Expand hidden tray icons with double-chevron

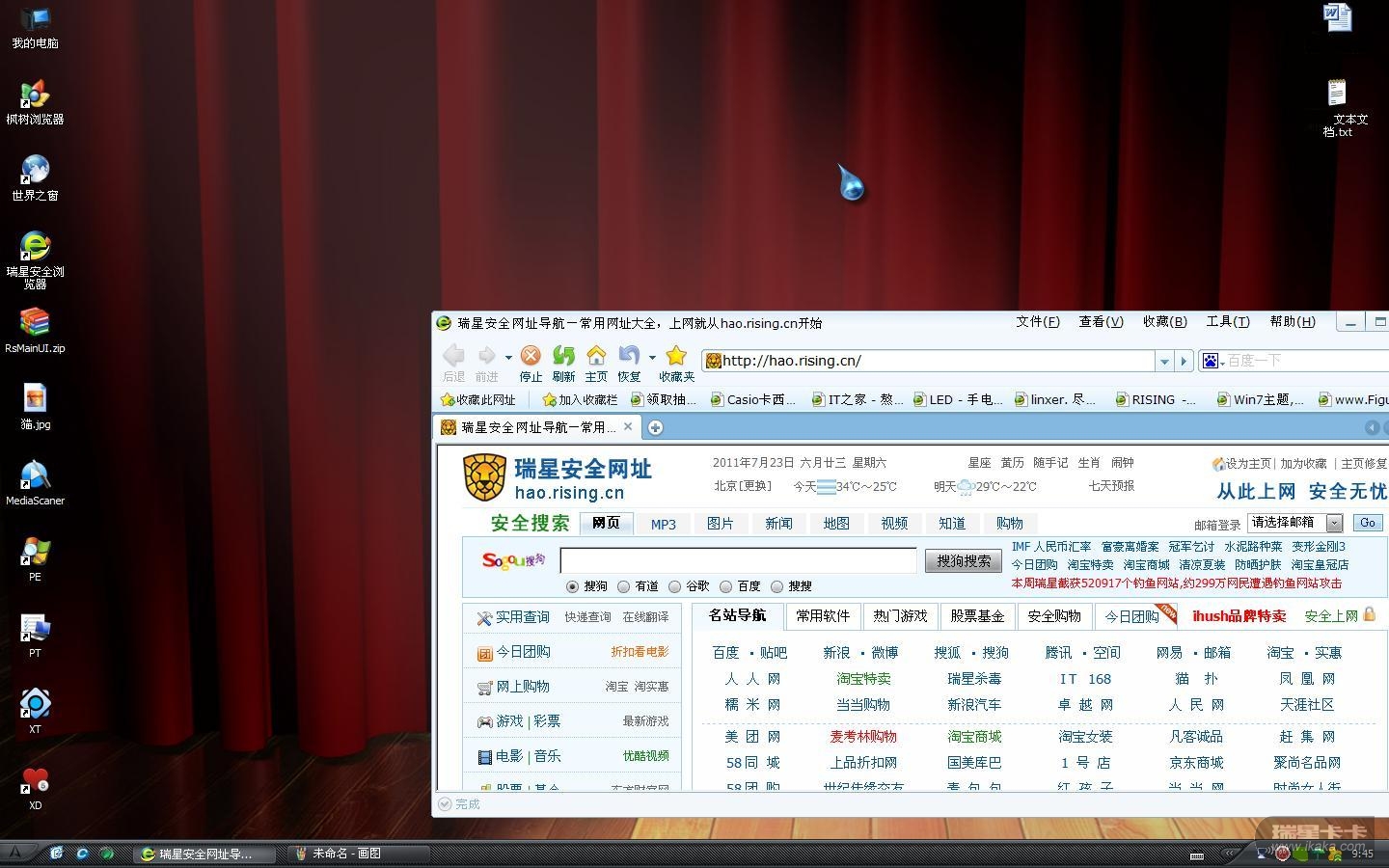(x=1229, y=854)
